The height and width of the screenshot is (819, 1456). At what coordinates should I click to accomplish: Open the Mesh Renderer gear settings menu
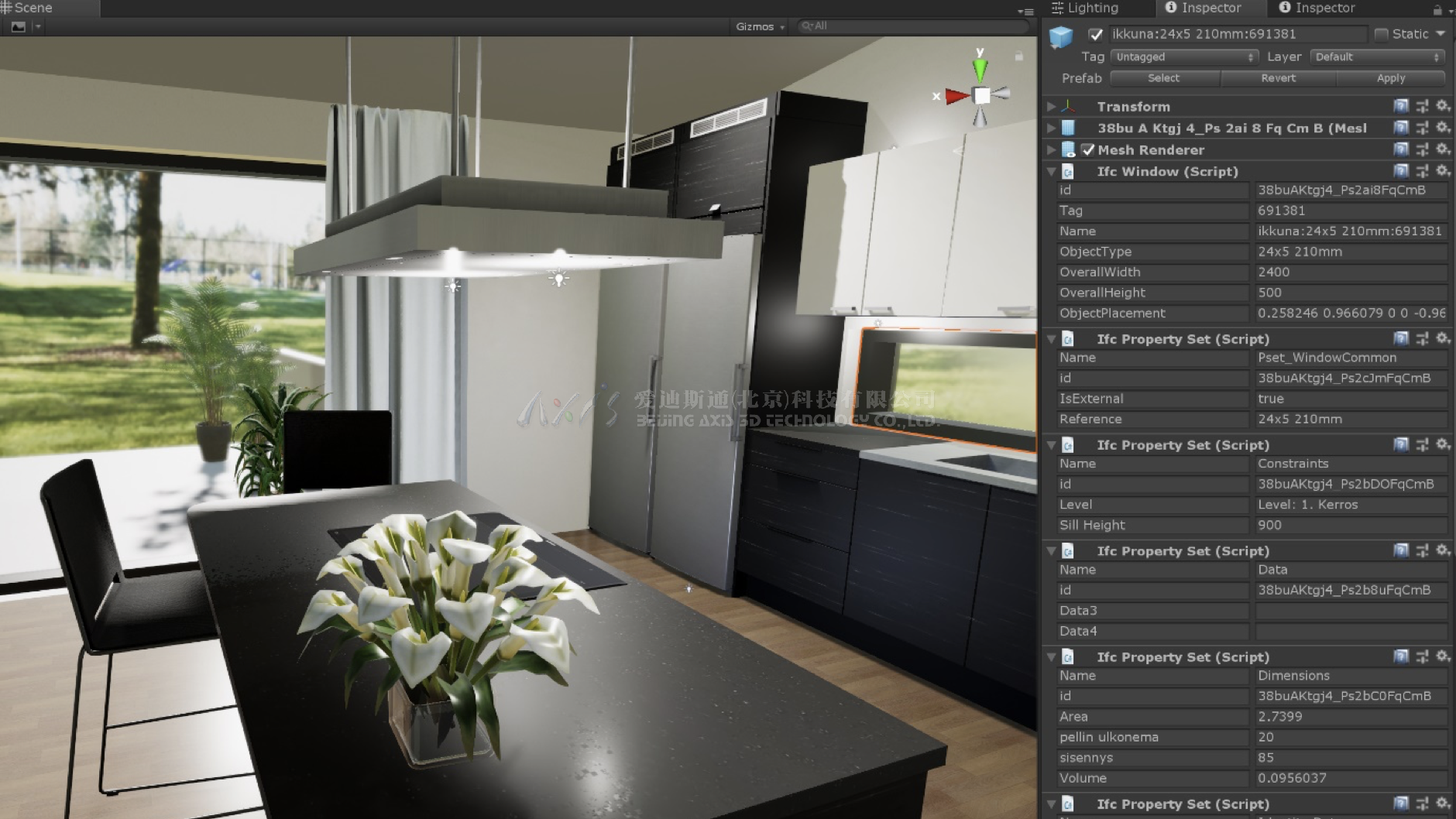point(1443,149)
